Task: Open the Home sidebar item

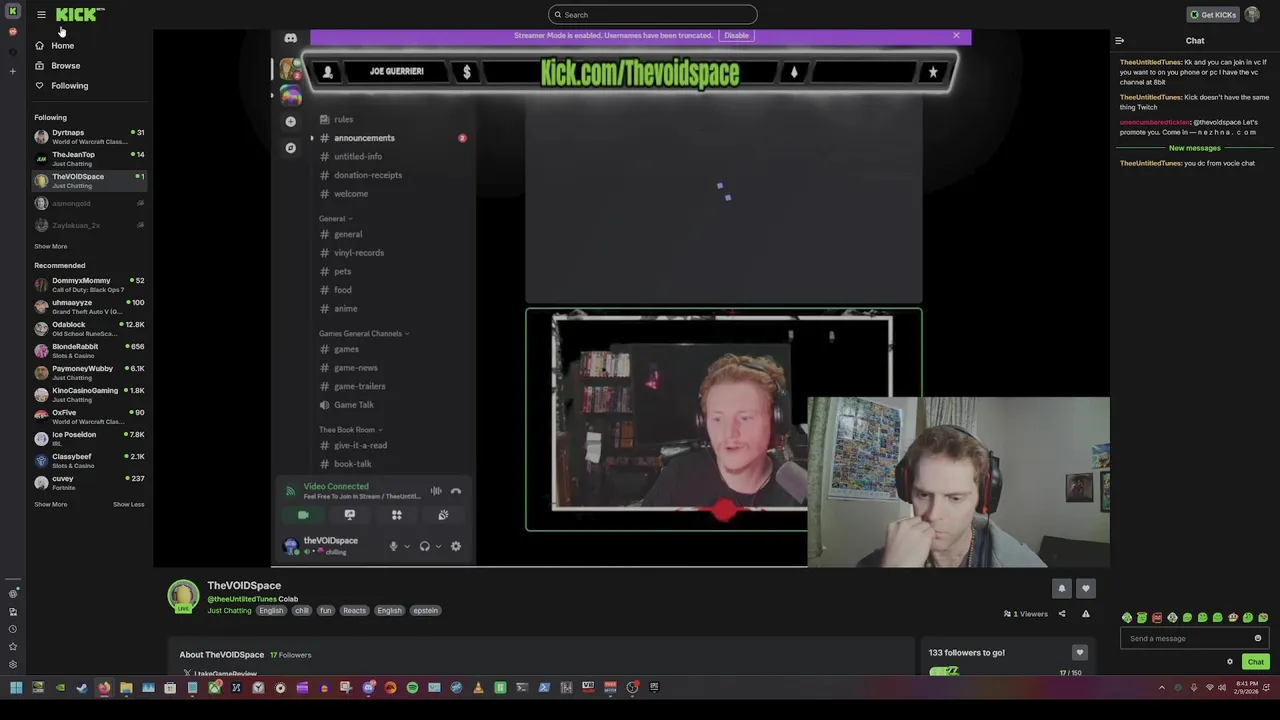Action: pyautogui.click(x=62, y=45)
